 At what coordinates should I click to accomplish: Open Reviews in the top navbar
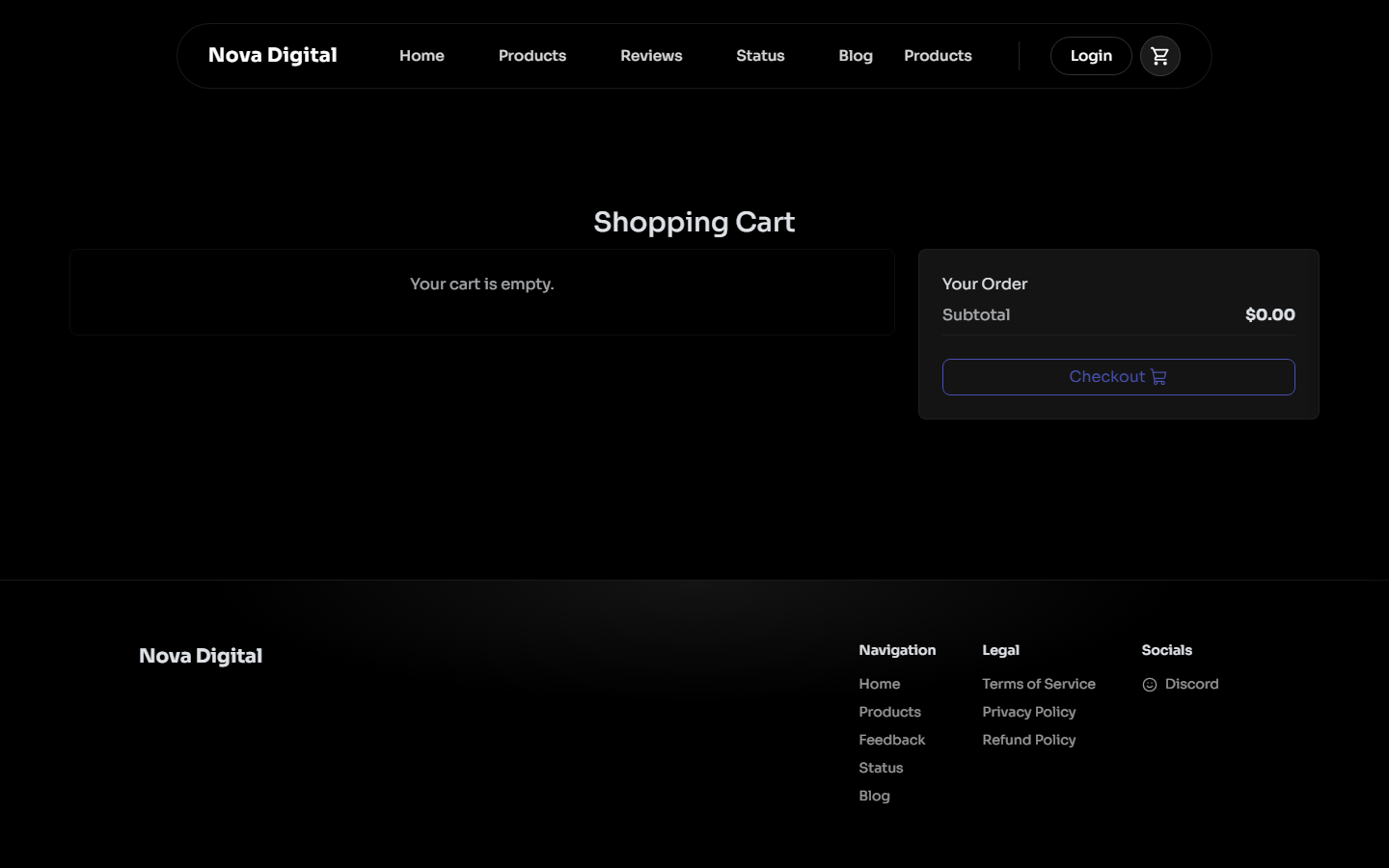651,56
